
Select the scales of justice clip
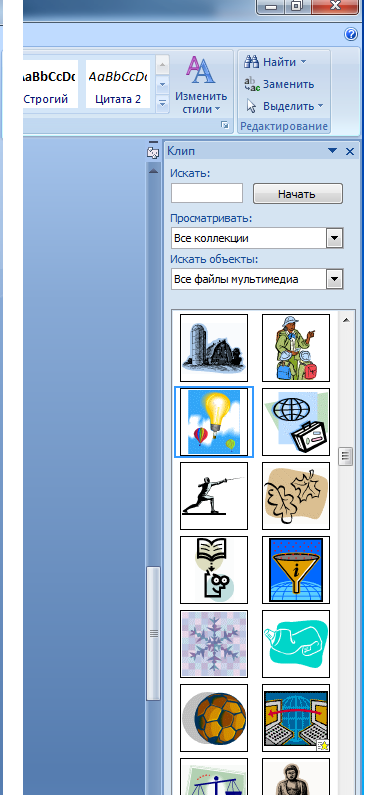[214, 777]
